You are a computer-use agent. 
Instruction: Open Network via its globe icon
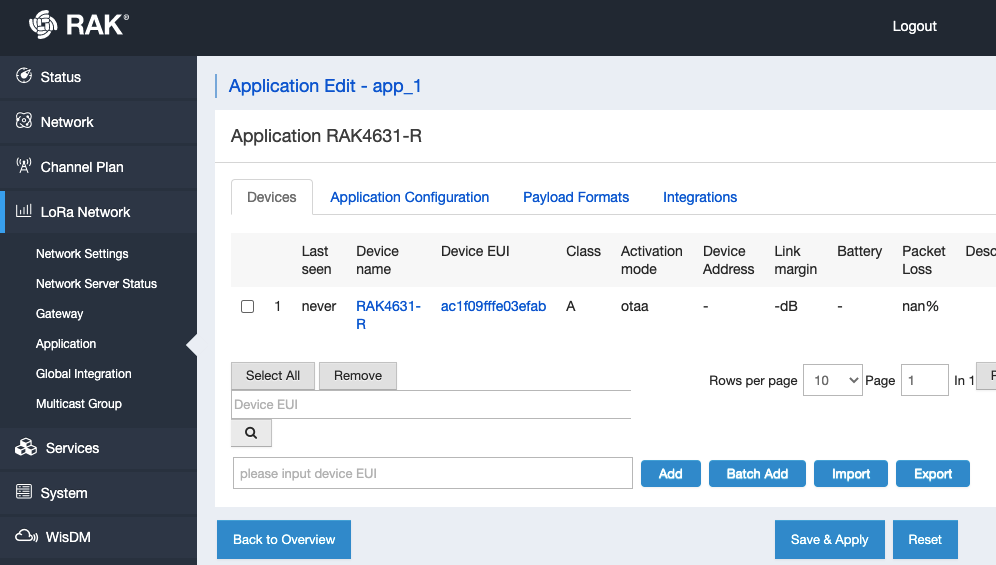click(24, 121)
